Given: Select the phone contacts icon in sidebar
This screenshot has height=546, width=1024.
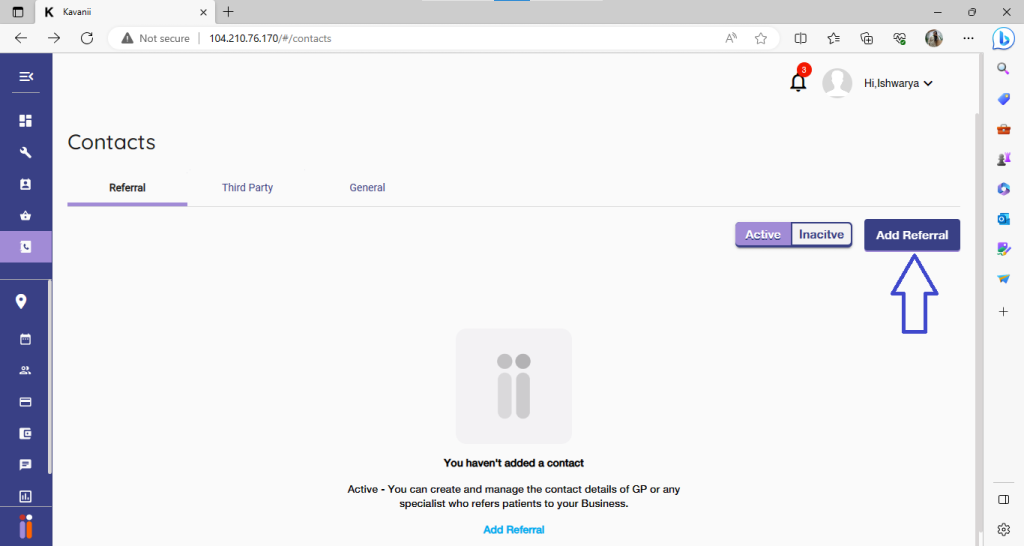Looking at the screenshot, I should (x=26, y=247).
